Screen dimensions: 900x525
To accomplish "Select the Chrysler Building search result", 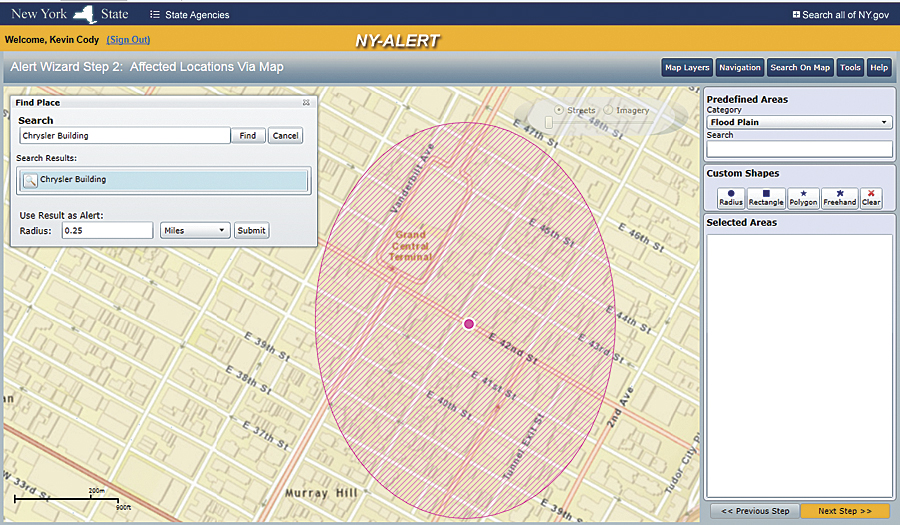I will (164, 180).
